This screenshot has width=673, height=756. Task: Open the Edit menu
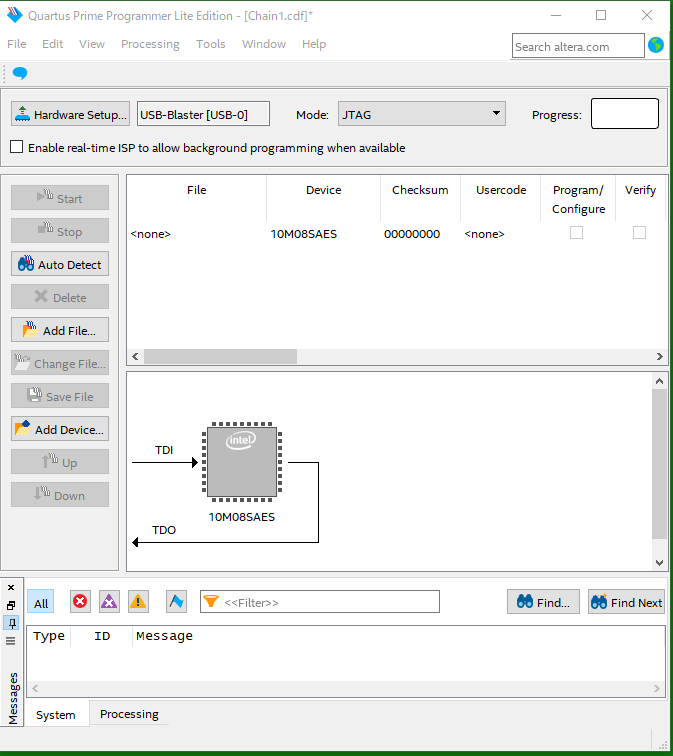click(x=53, y=44)
